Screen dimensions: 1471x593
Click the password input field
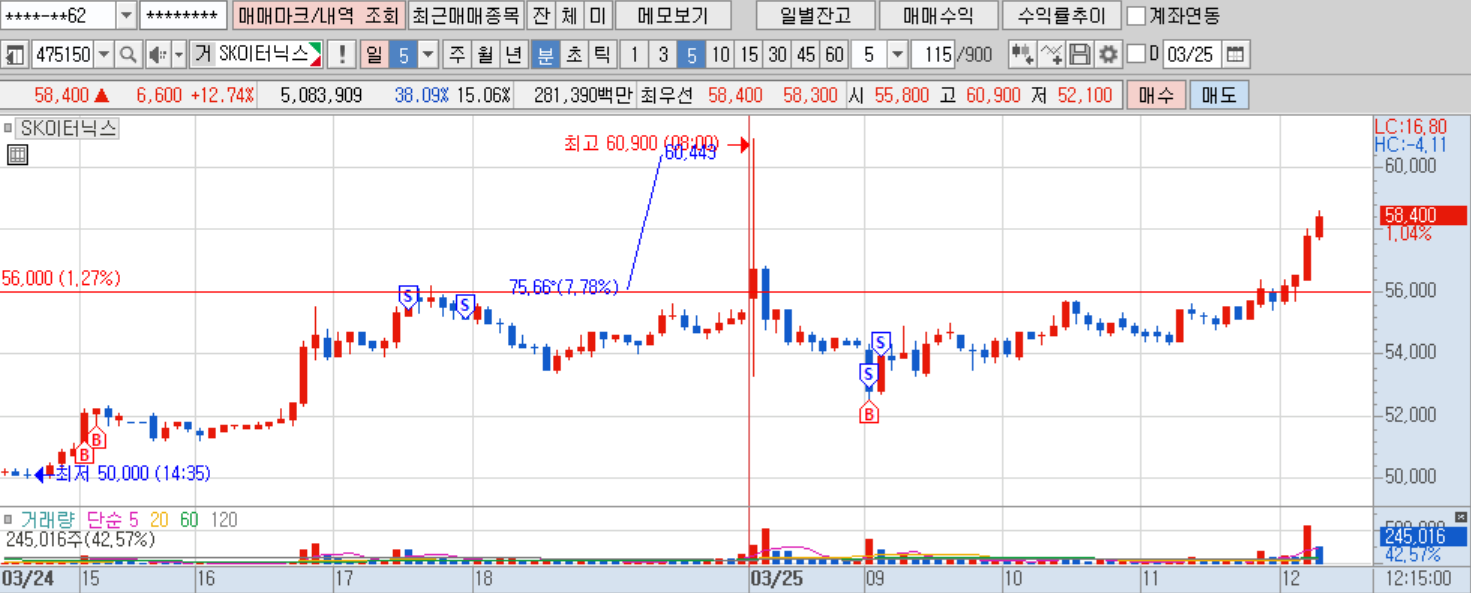click(183, 16)
